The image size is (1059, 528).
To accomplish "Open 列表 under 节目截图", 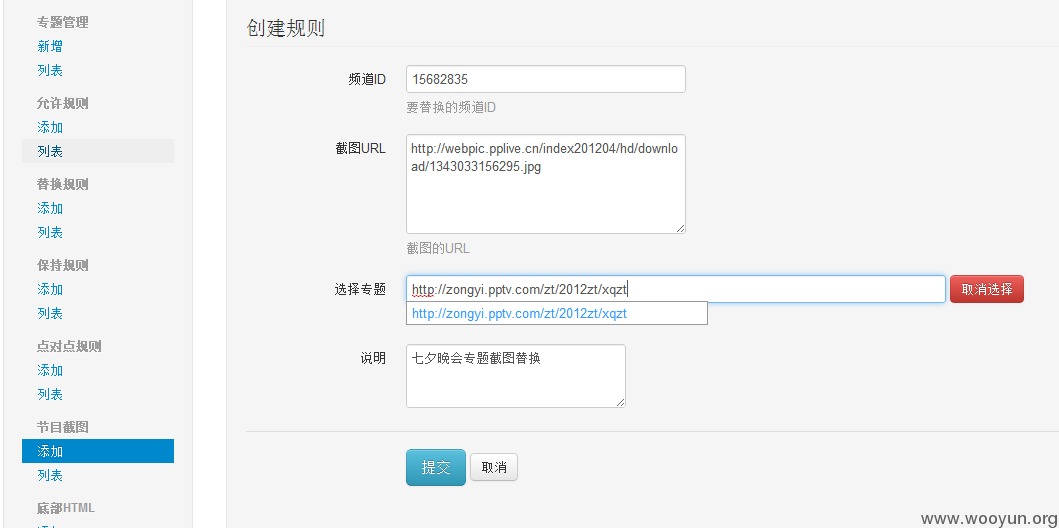I will point(50,475).
